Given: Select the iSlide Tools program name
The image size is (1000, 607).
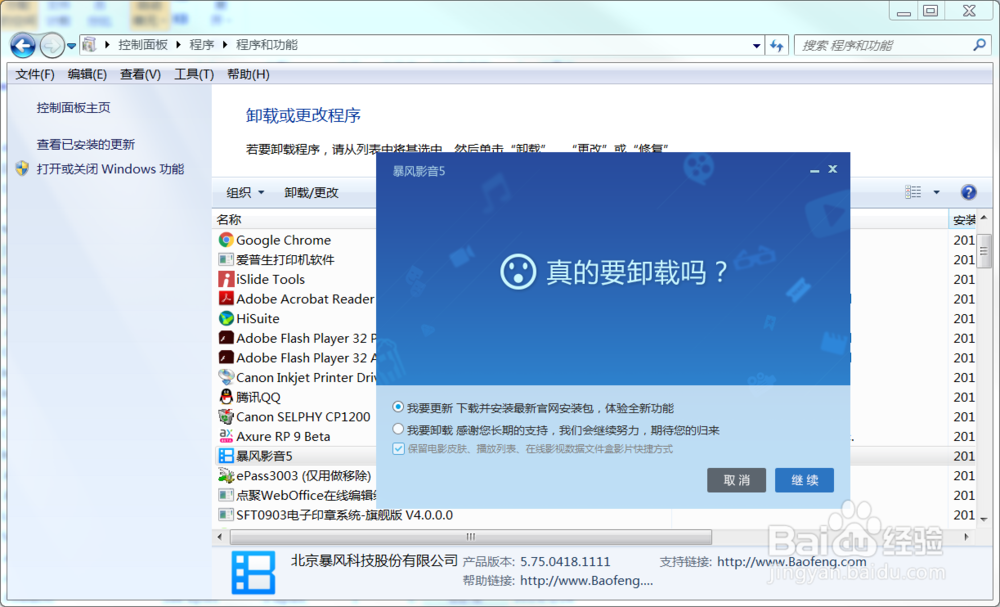Looking at the screenshot, I should [270, 279].
